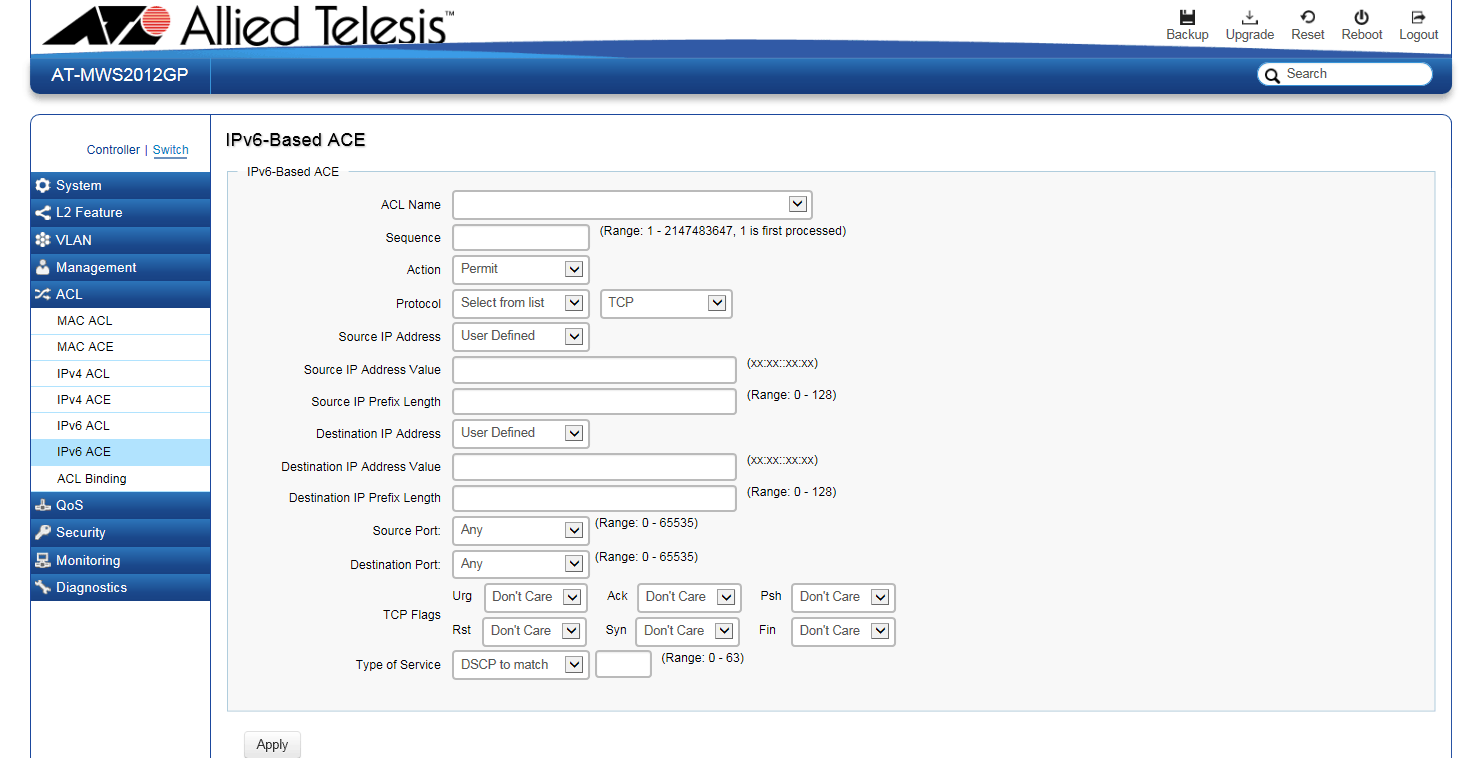Click the Apply button
The height and width of the screenshot is (758, 1484).
pyautogui.click(x=272, y=745)
